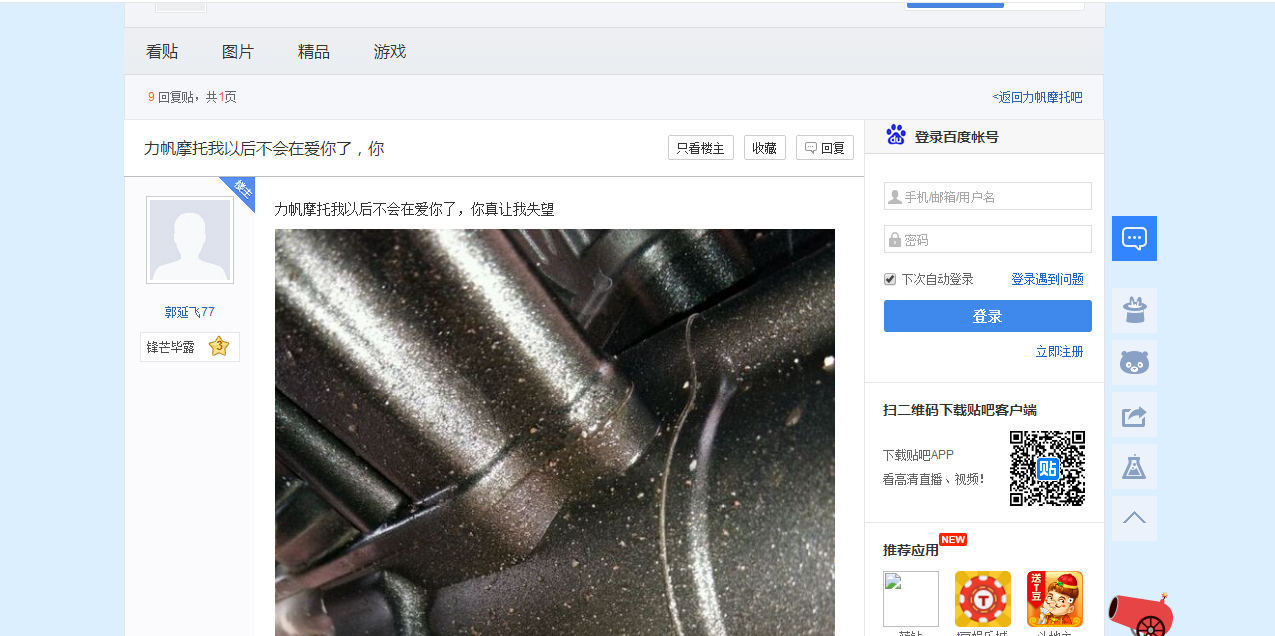Click the 下载贴吧APP text

(x=918, y=455)
